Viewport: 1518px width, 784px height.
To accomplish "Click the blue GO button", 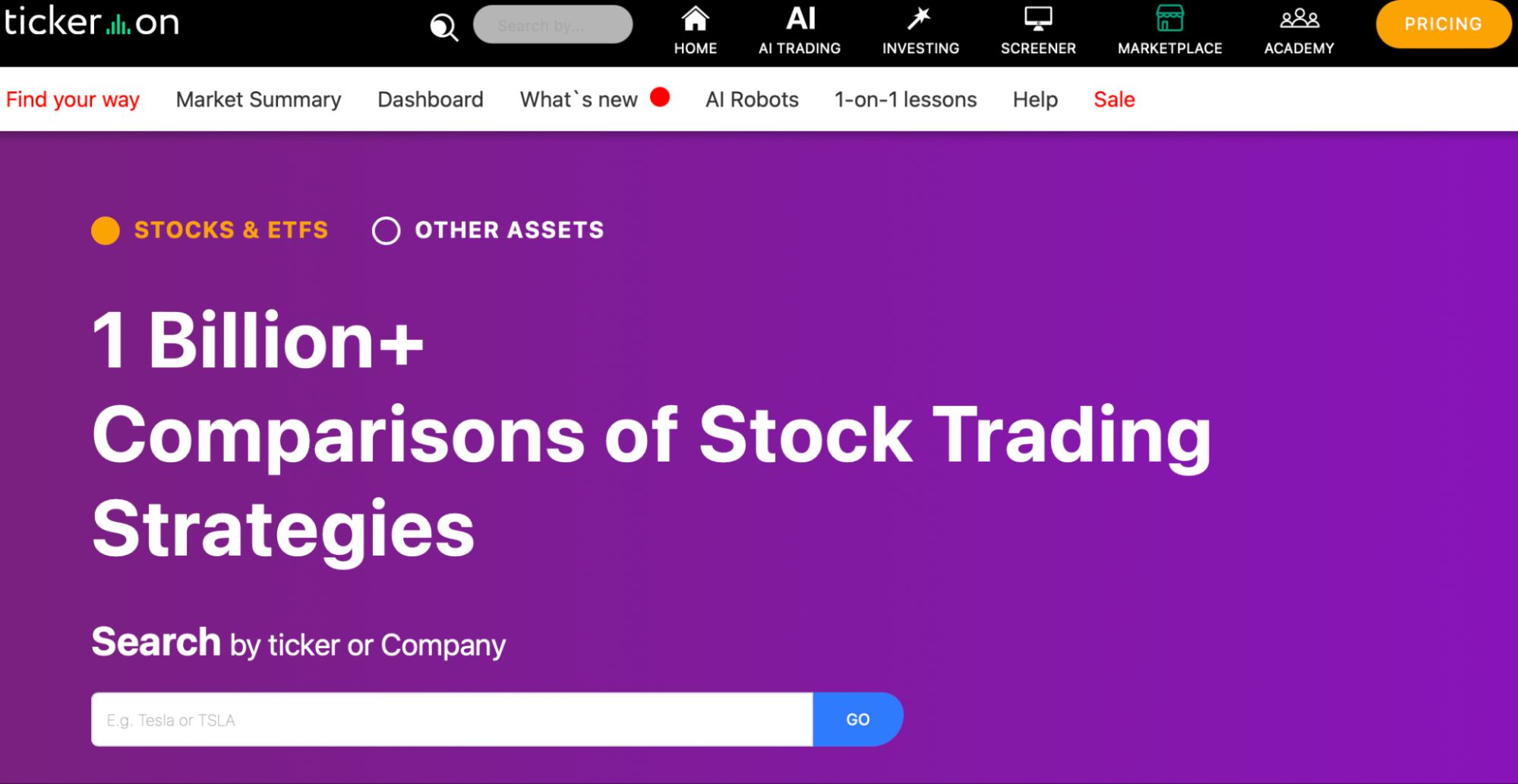I will [x=858, y=719].
